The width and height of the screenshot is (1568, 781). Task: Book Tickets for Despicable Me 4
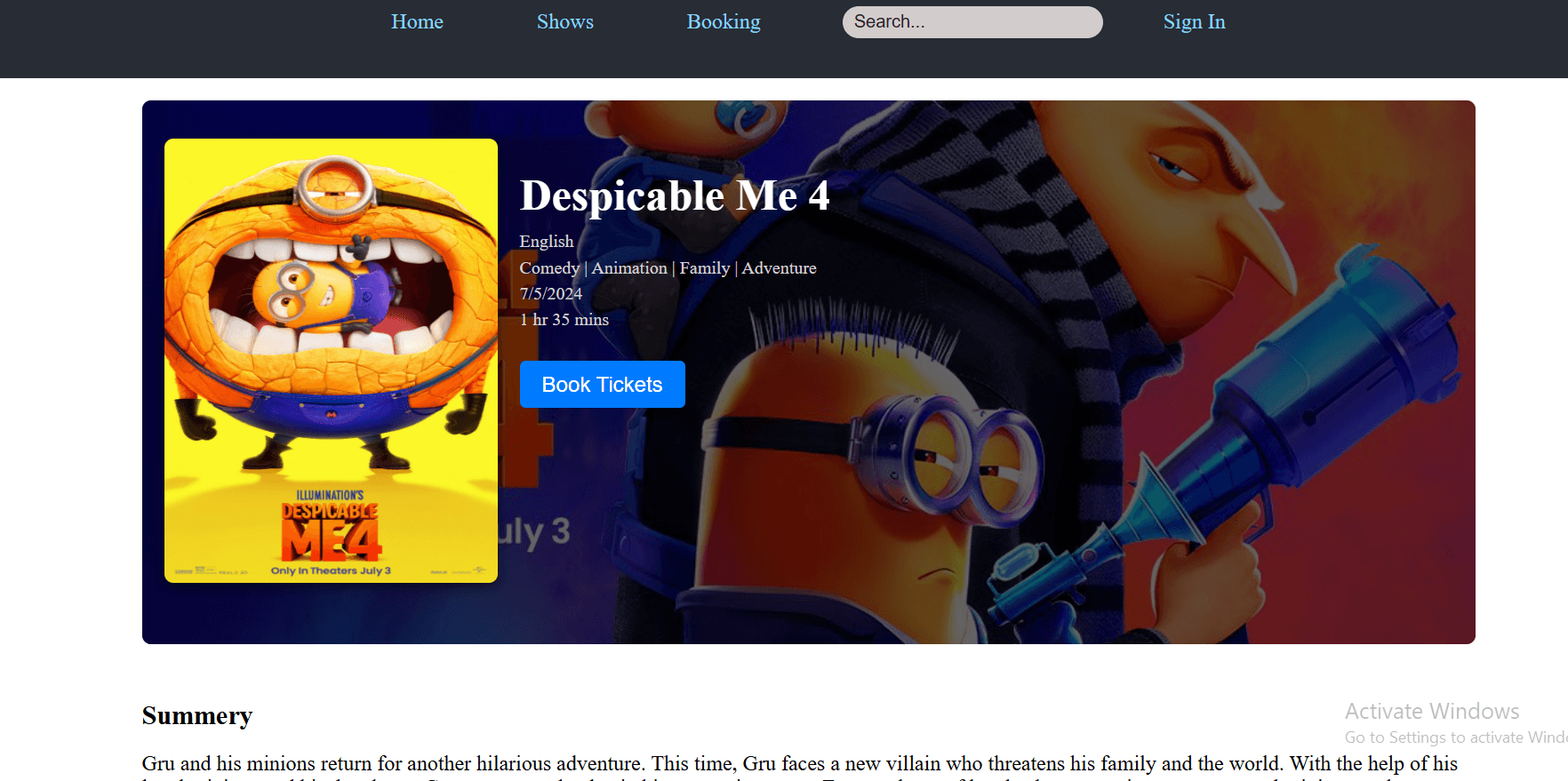pyautogui.click(x=603, y=385)
